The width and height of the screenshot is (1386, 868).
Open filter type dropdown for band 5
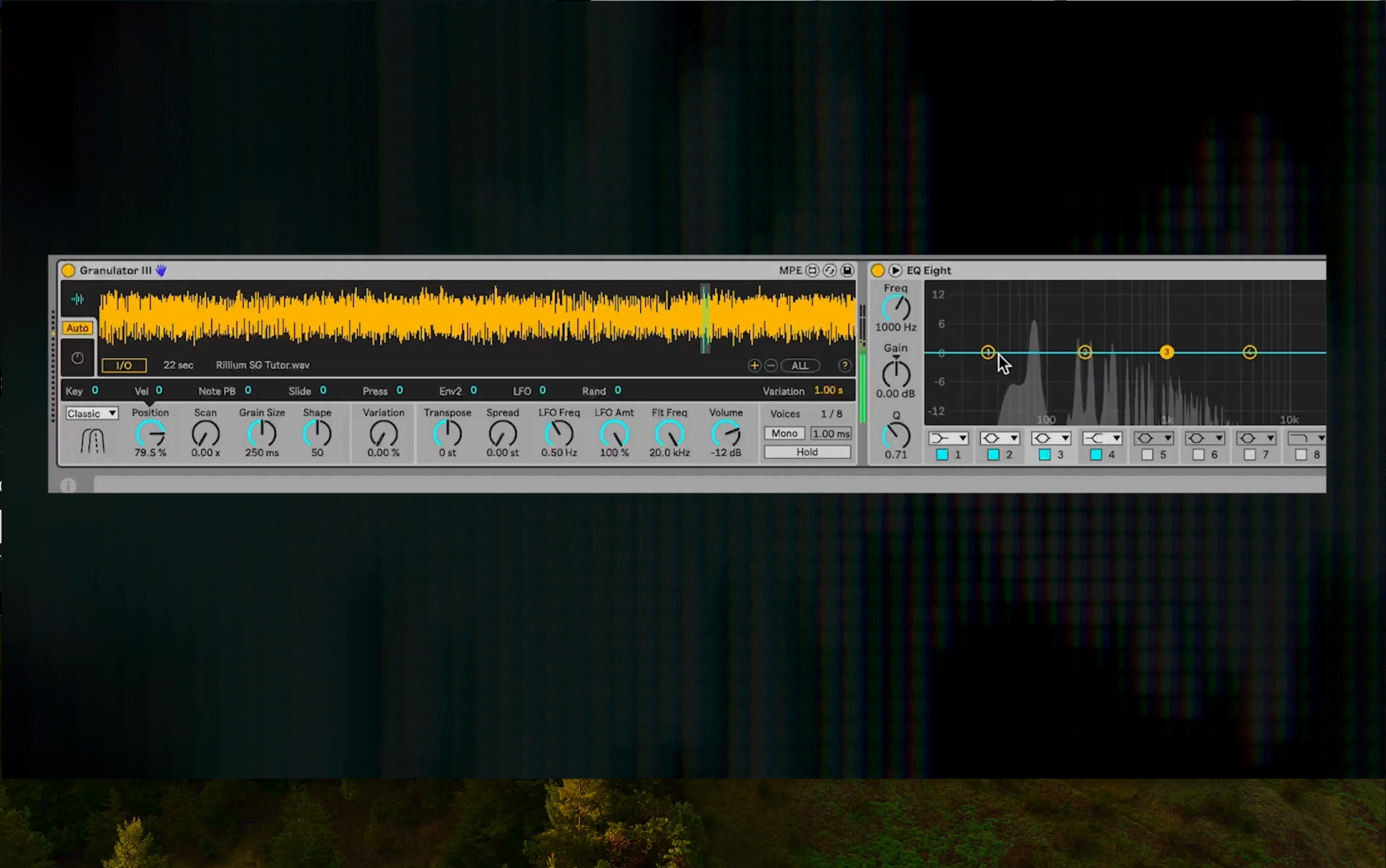pos(1153,439)
